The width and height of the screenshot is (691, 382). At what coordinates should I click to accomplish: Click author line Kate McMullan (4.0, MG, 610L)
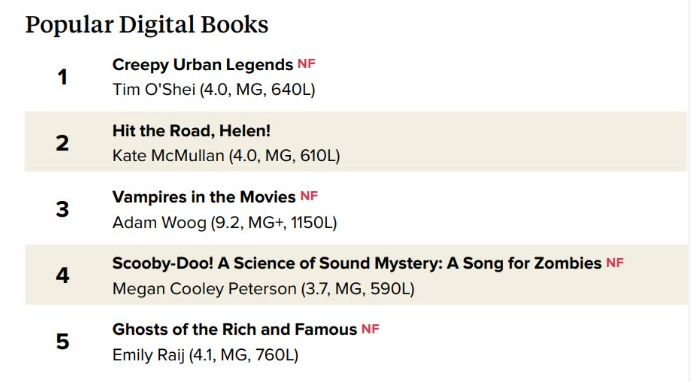pyautogui.click(x=226, y=156)
